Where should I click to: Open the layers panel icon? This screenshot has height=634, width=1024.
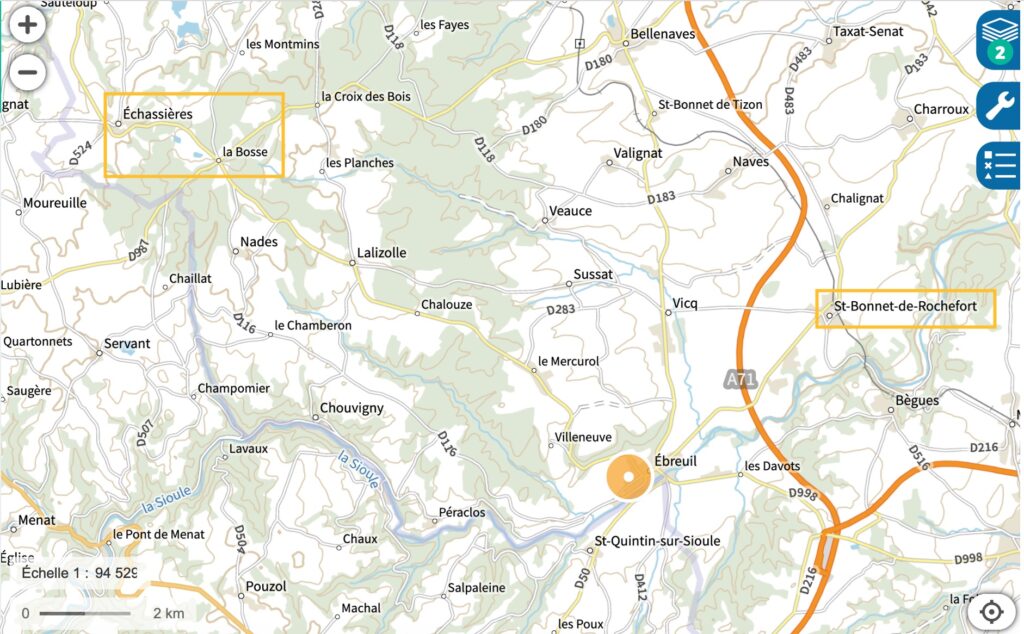999,40
